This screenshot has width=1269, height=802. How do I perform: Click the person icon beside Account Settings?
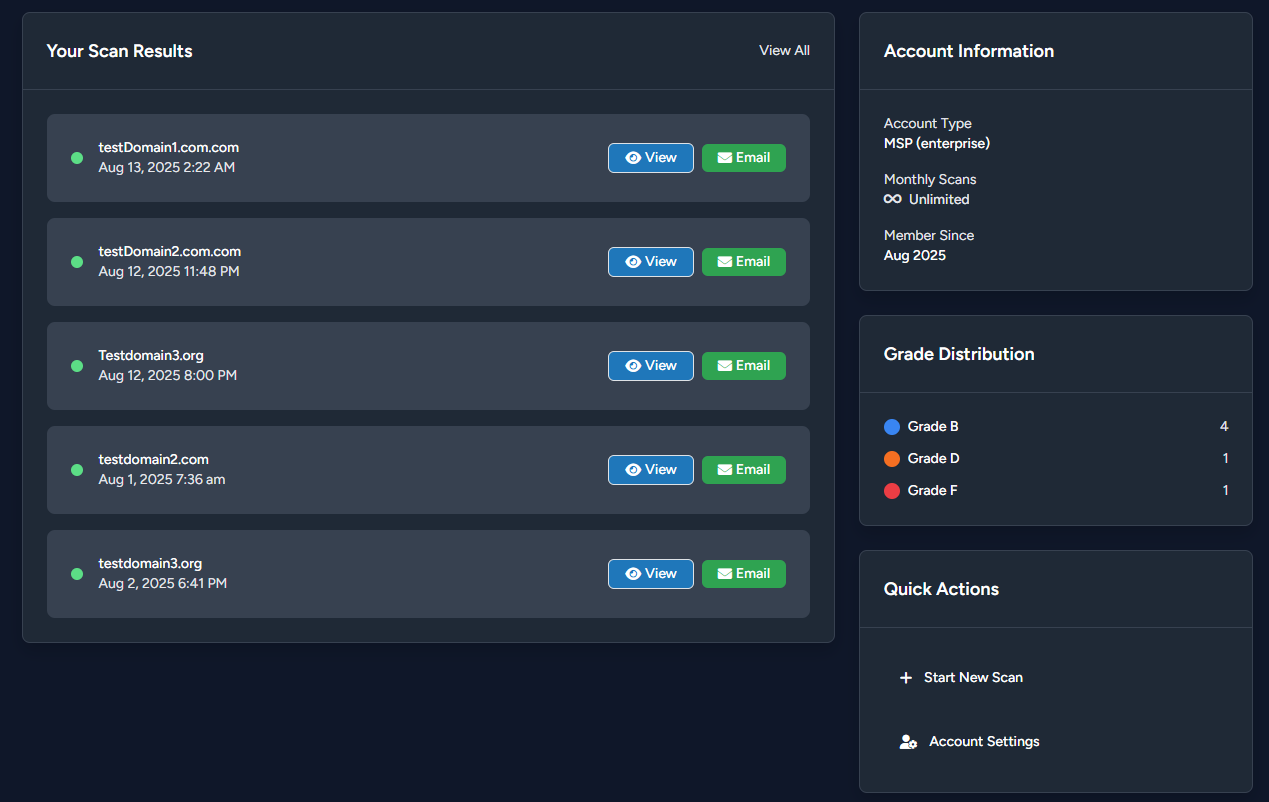(907, 741)
